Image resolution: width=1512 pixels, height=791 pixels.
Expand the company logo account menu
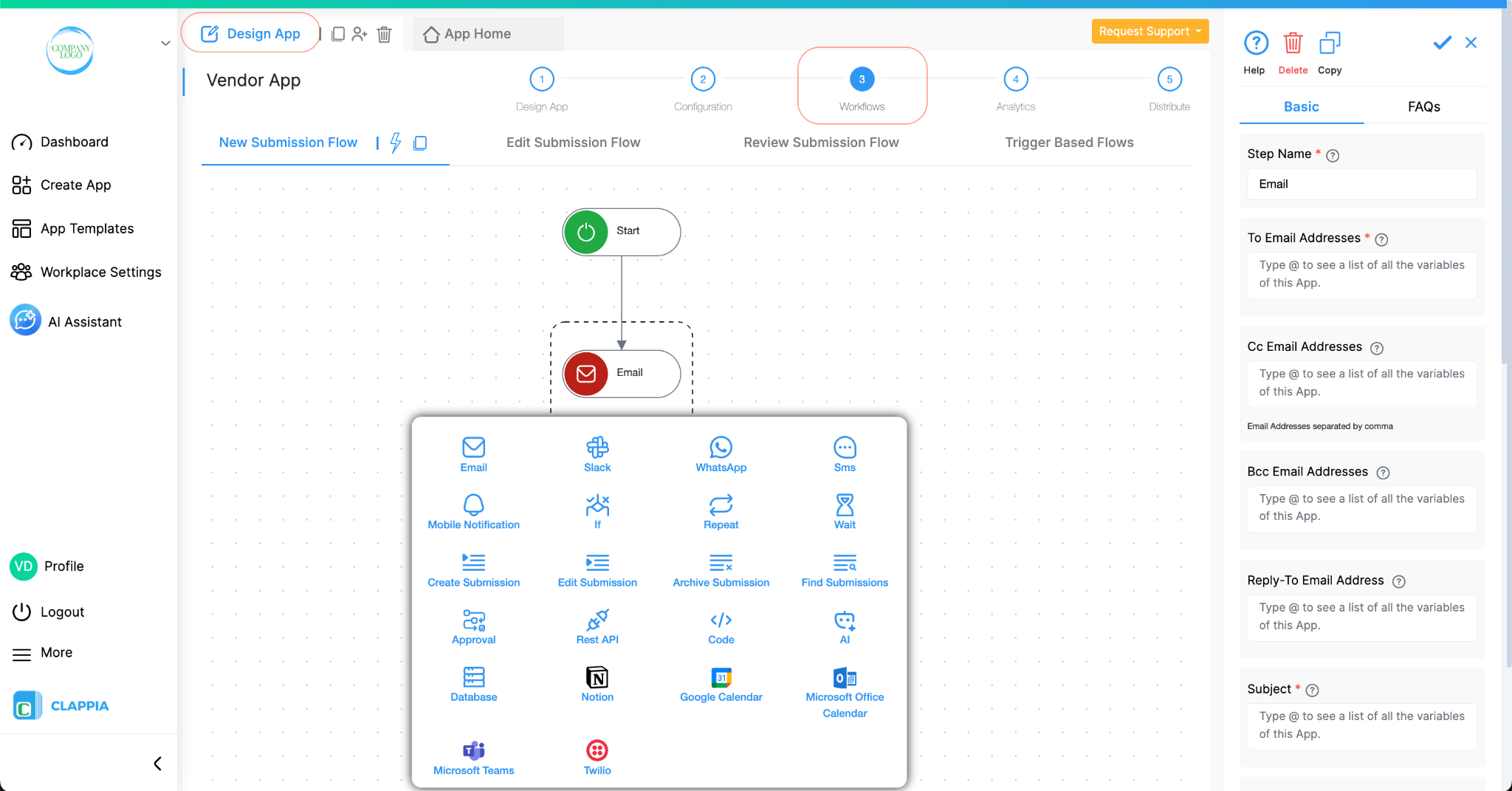(x=165, y=43)
